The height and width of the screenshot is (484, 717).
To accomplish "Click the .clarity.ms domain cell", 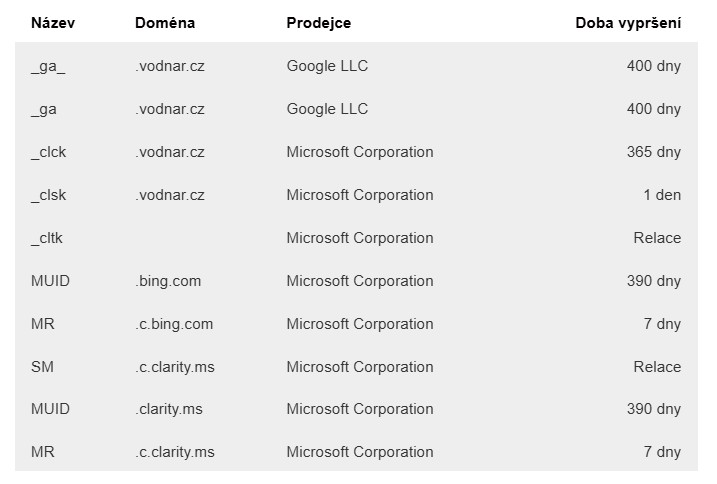I will 168,409.
